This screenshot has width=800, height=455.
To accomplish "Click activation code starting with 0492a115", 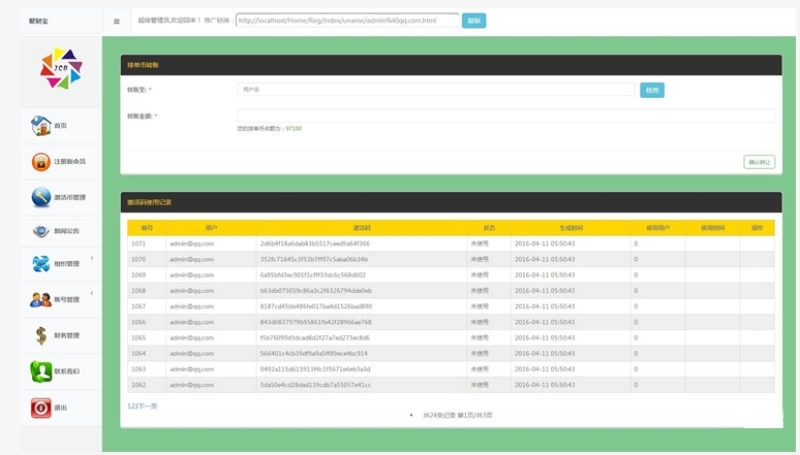I will tap(315, 369).
